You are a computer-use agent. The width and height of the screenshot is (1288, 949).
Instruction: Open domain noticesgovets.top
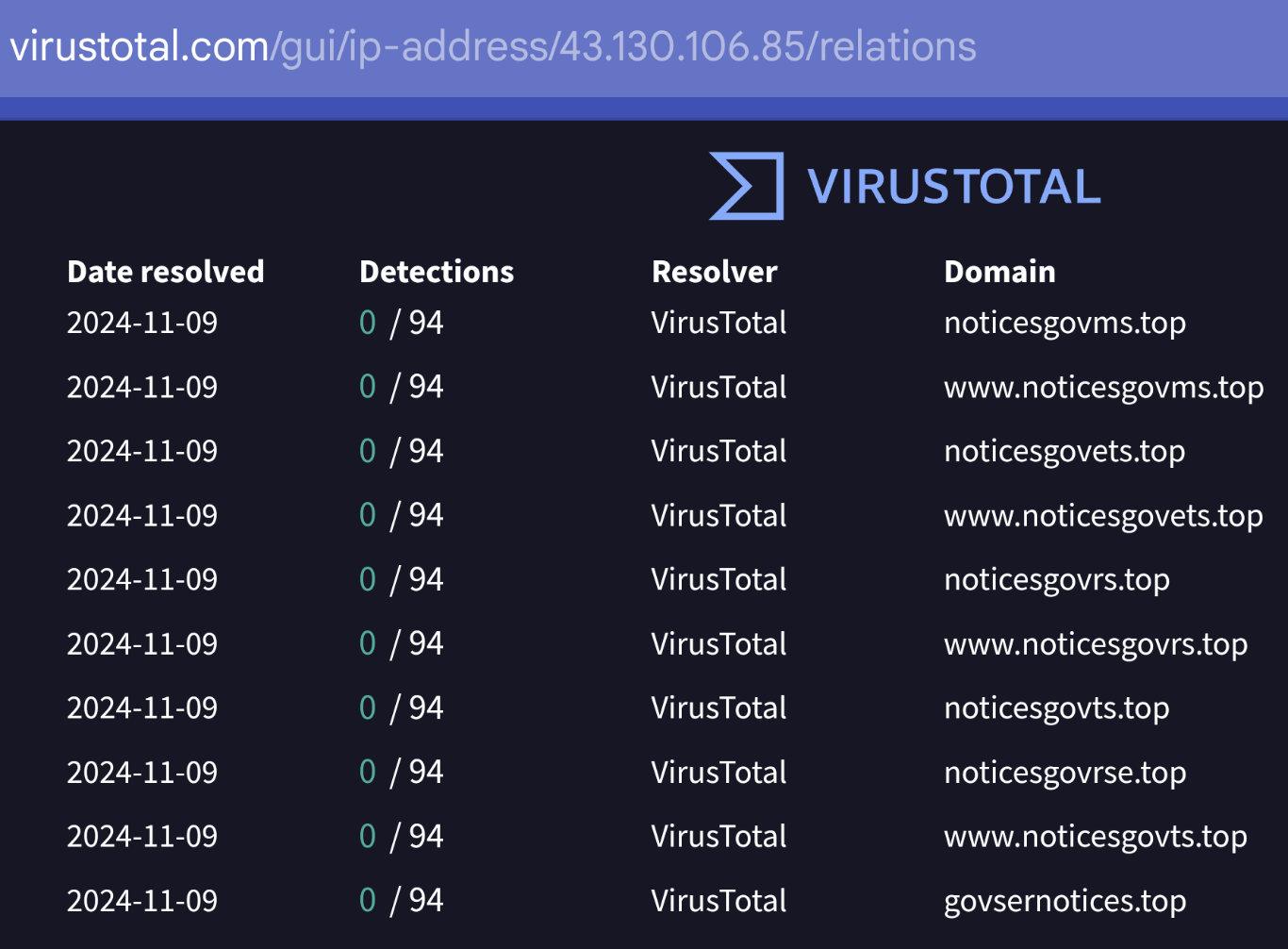coord(1065,451)
